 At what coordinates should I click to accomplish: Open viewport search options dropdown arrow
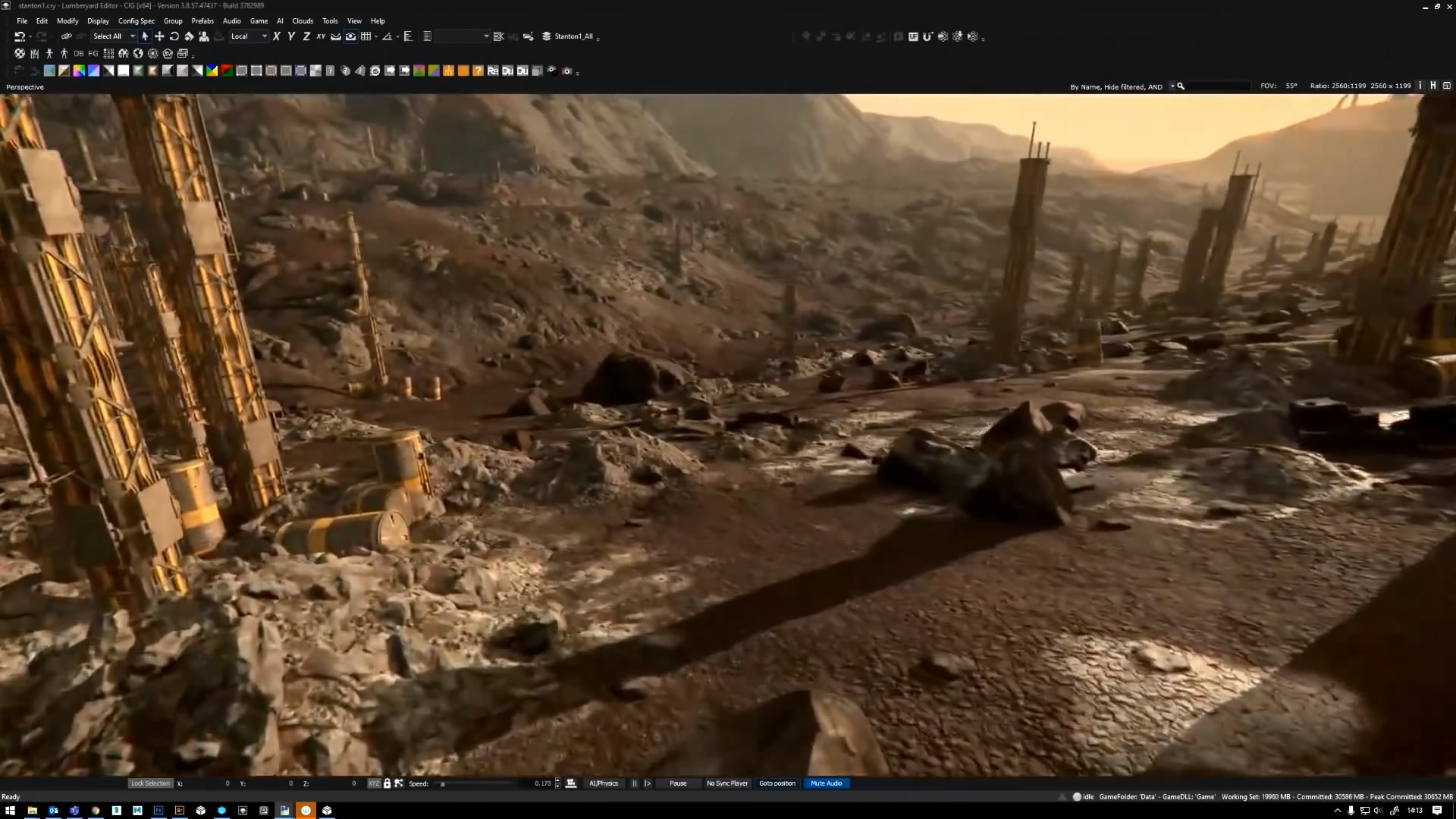(x=1172, y=86)
